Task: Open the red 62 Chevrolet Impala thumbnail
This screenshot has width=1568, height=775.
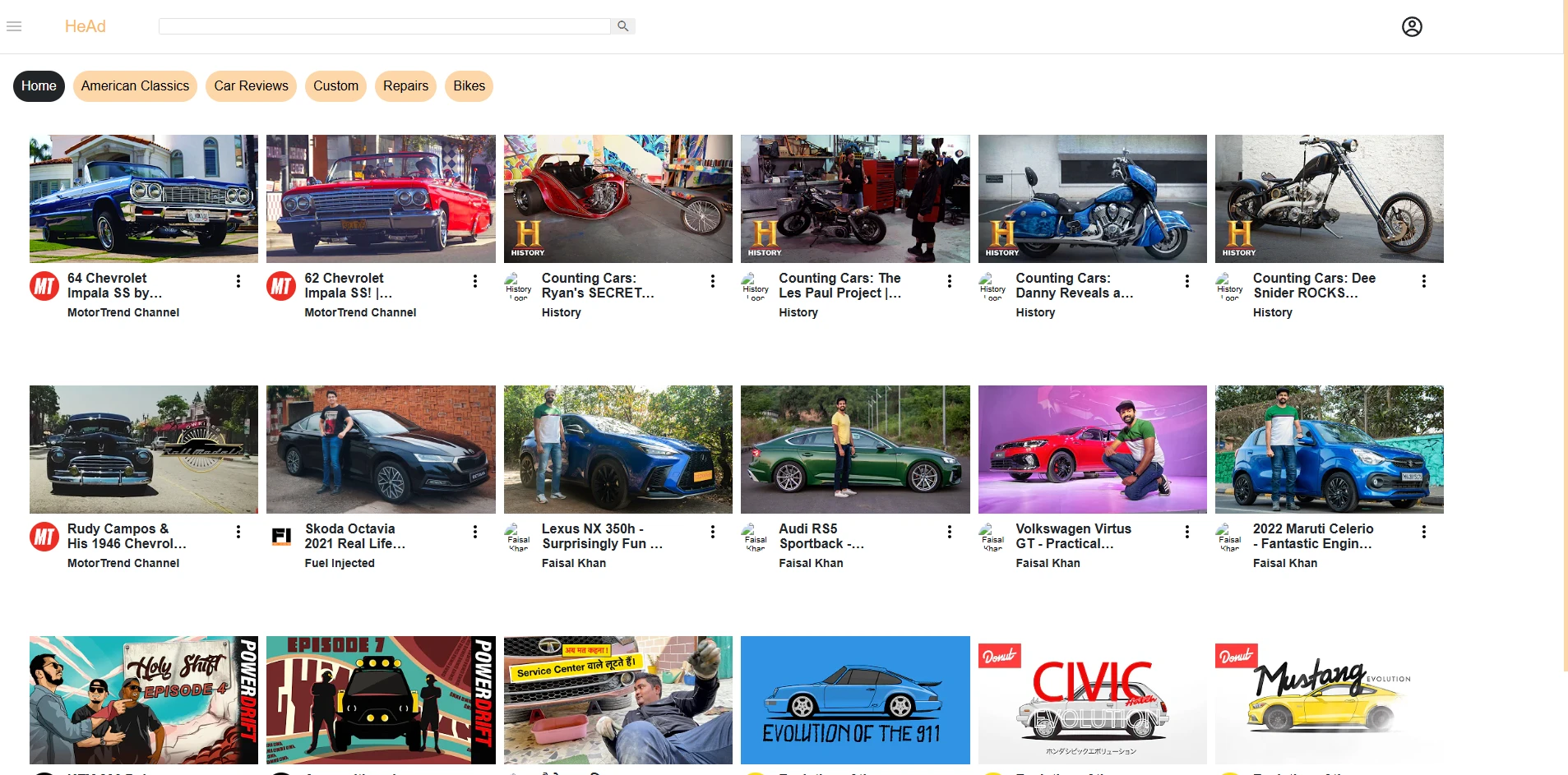Action: [x=381, y=199]
